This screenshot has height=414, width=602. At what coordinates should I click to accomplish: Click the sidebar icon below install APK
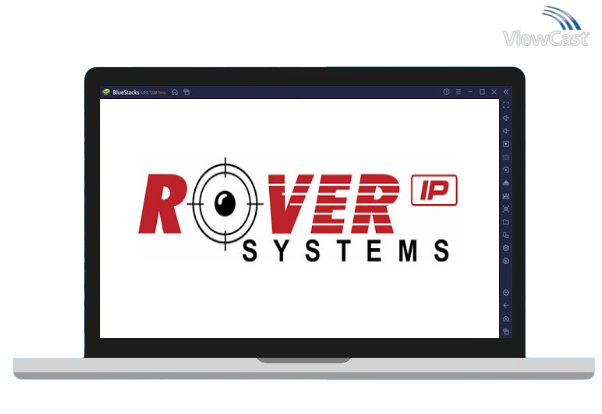(x=506, y=196)
